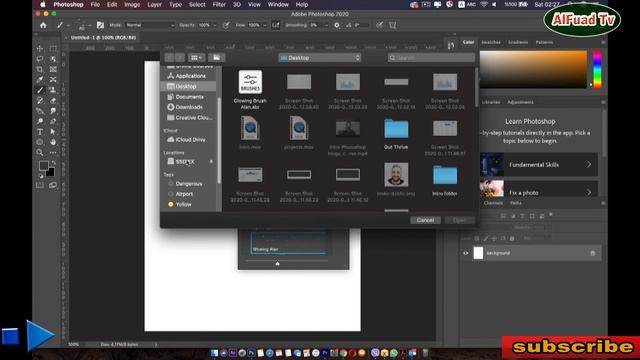Click the color picker gradient field
The width and height of the screenshot is (640, 360).
[533, 69]
